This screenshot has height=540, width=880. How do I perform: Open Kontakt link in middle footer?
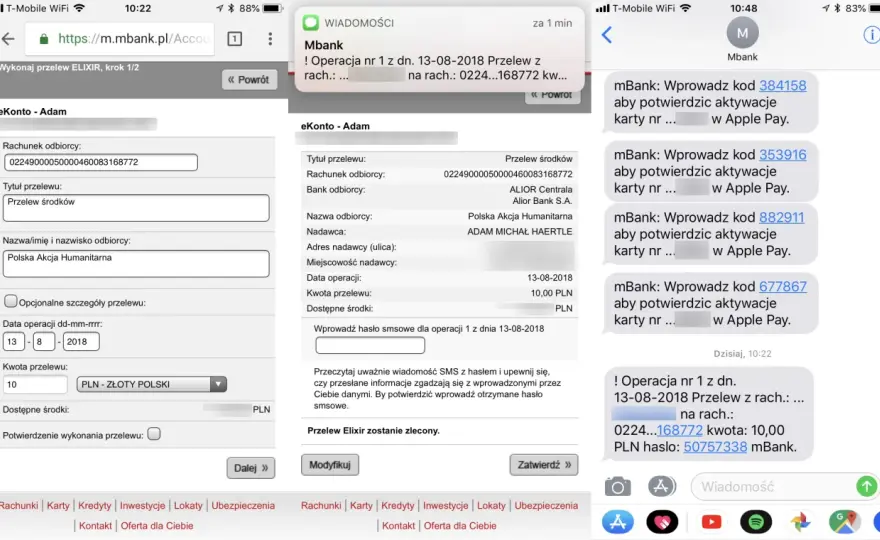coord(398,525)
